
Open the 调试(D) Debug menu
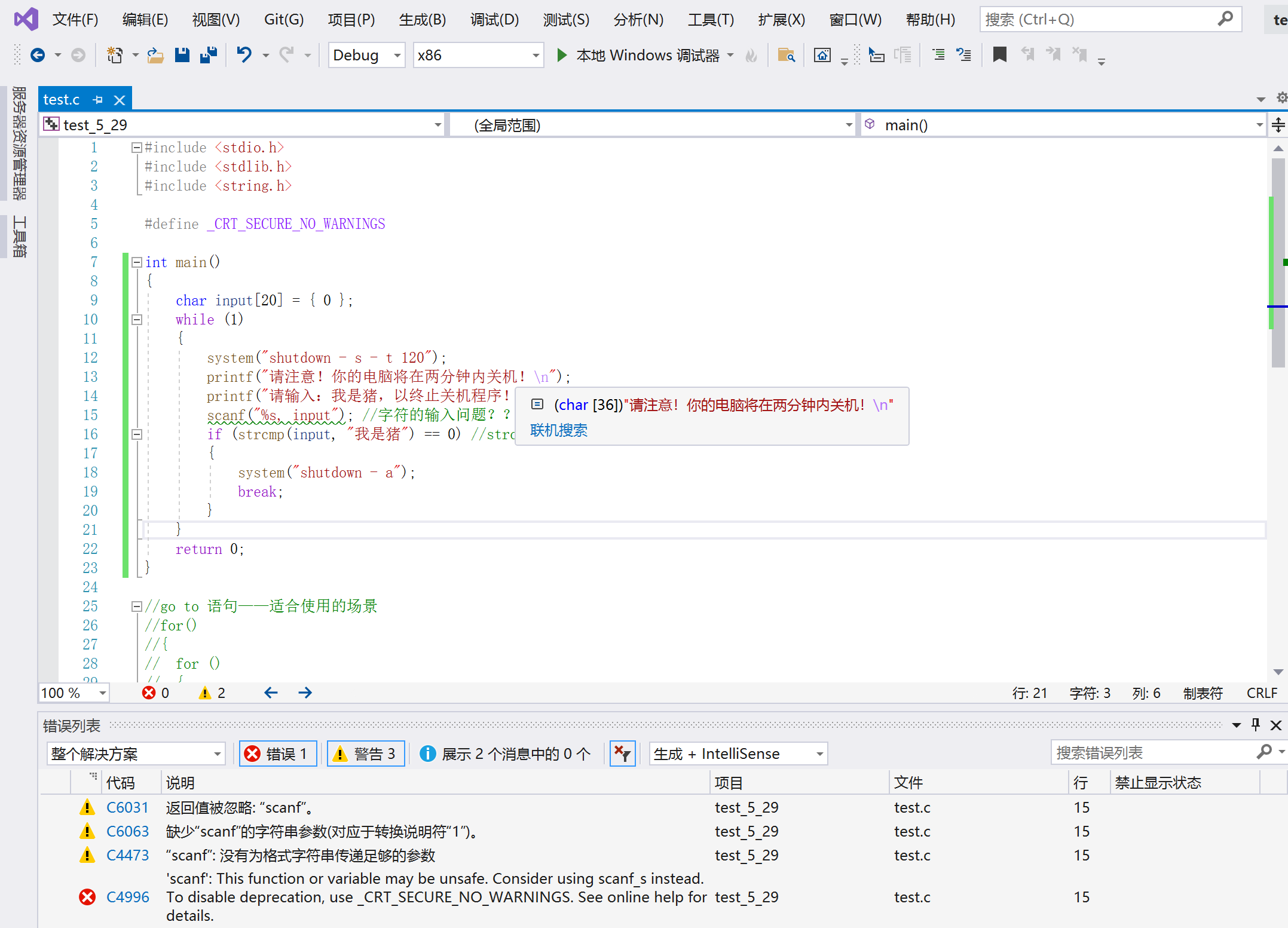[494, 20]
